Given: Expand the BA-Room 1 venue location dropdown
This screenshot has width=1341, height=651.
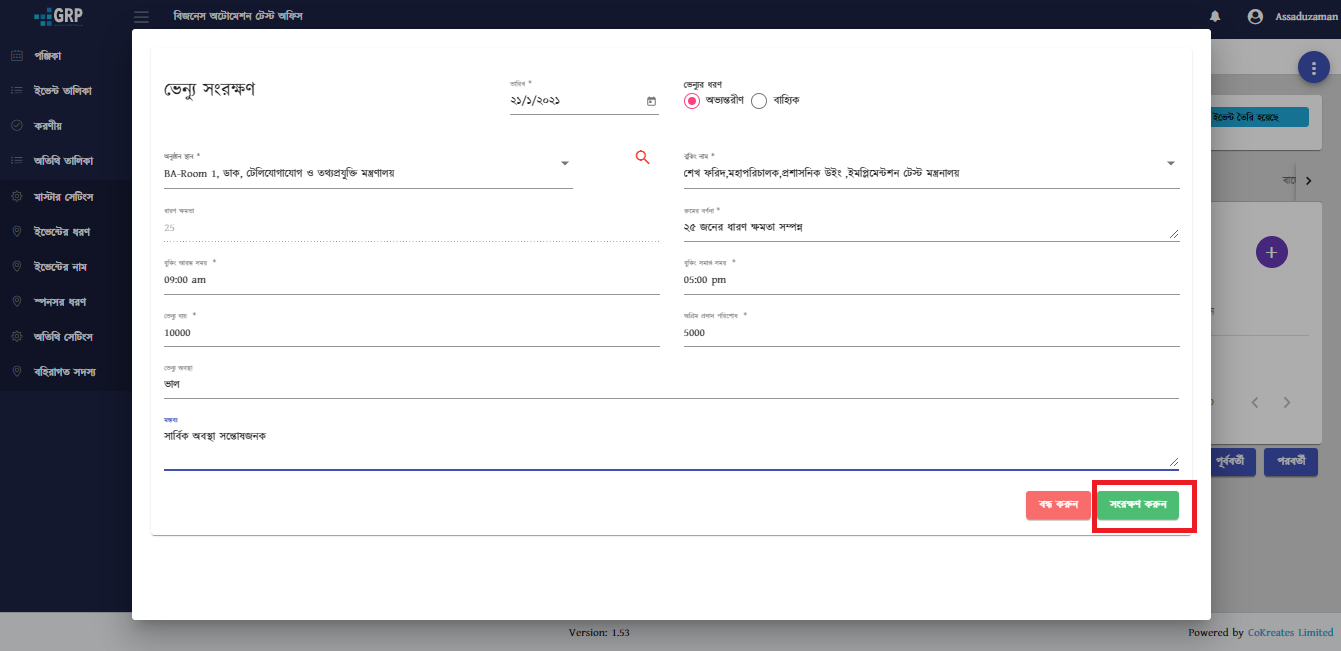Looking at the screenshot, I should pos(564,163).
